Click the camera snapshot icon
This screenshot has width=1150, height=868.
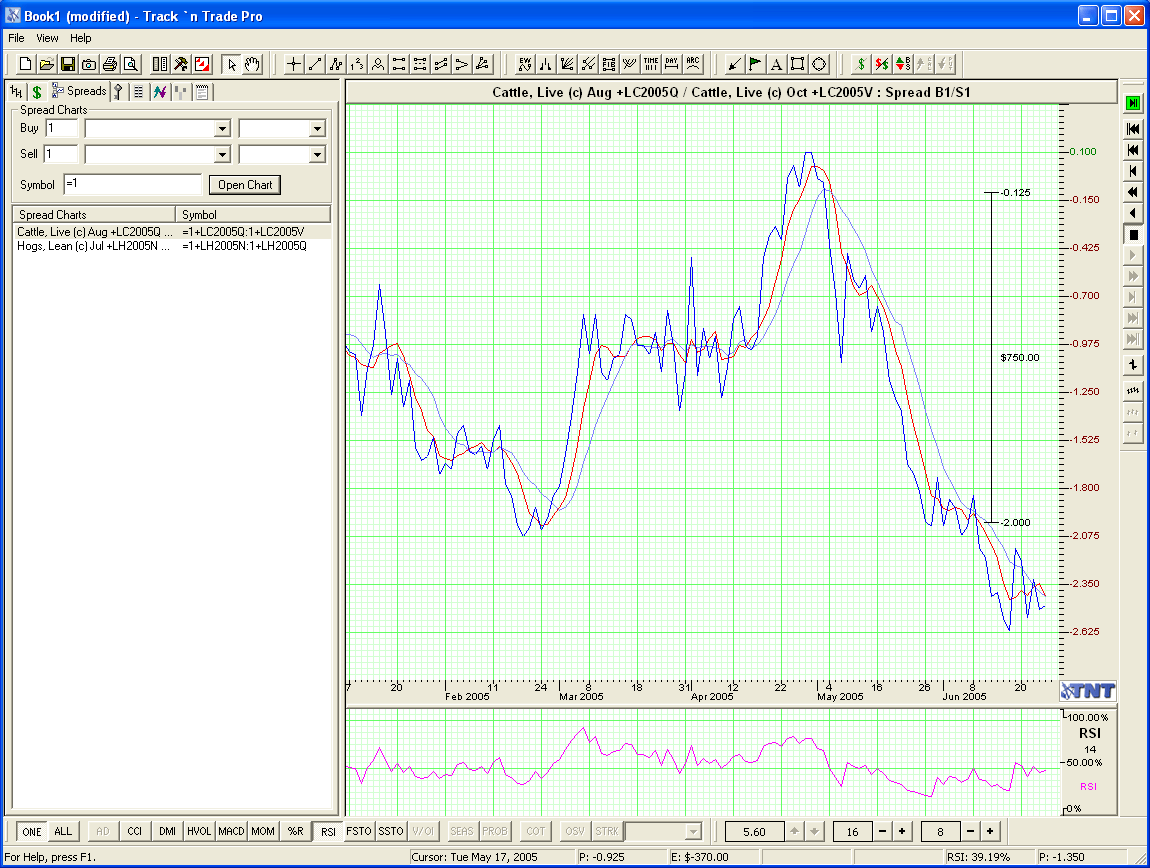click(89, 64)
